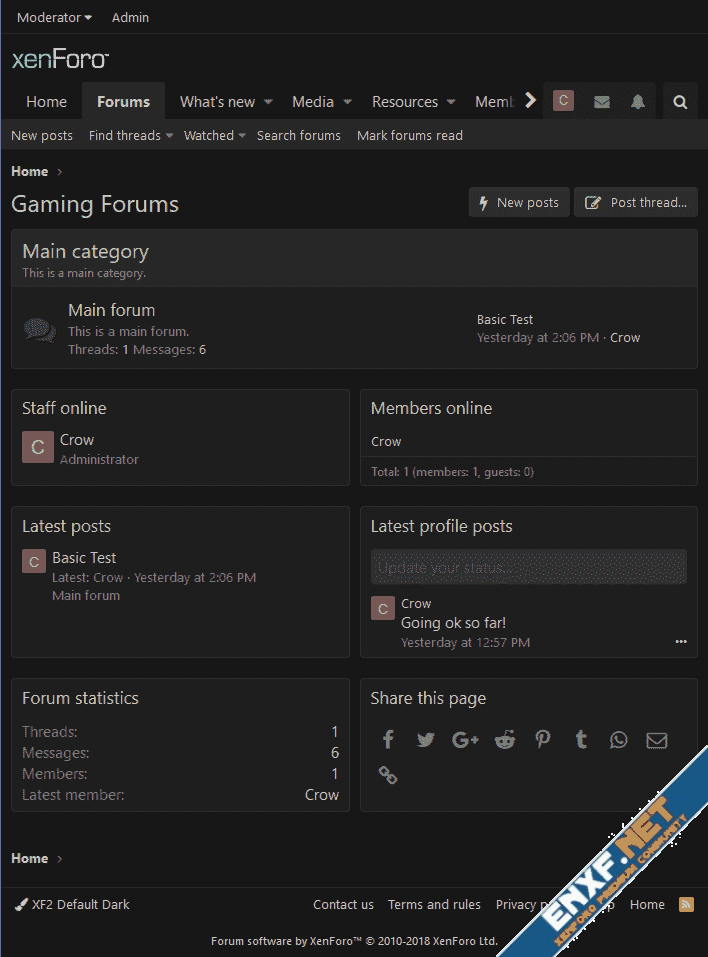The width and height of the screenshot is (708, 957).
Task: Open the conversations envelope icon
Action: [601, 102]
